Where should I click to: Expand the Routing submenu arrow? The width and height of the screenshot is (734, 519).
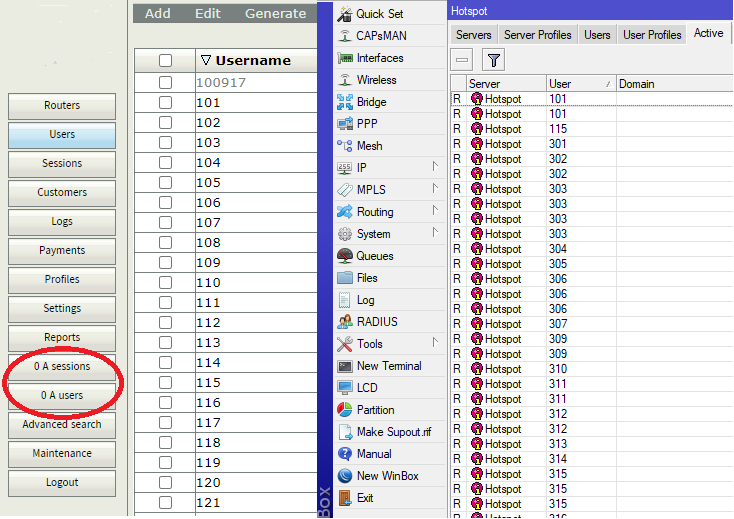435,211
